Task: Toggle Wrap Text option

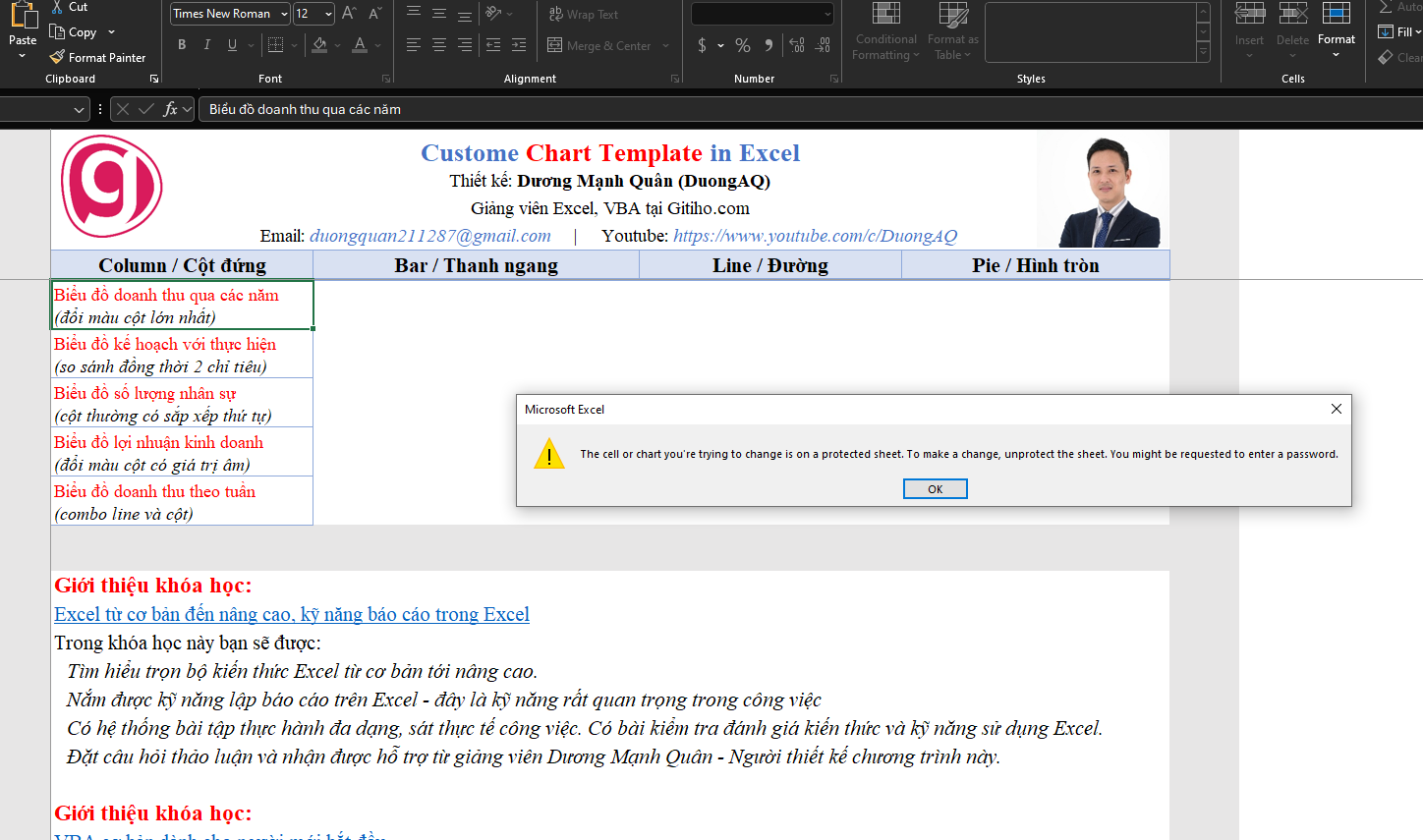Action: coord(584,14)
